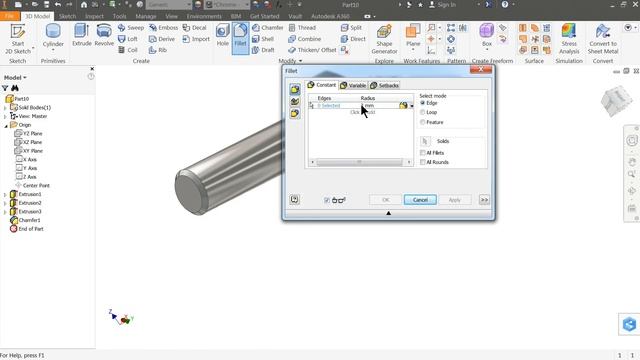Screen dimensions: 640x360
Task: Choose the Chamfer tool
Action: coord(267,28)
